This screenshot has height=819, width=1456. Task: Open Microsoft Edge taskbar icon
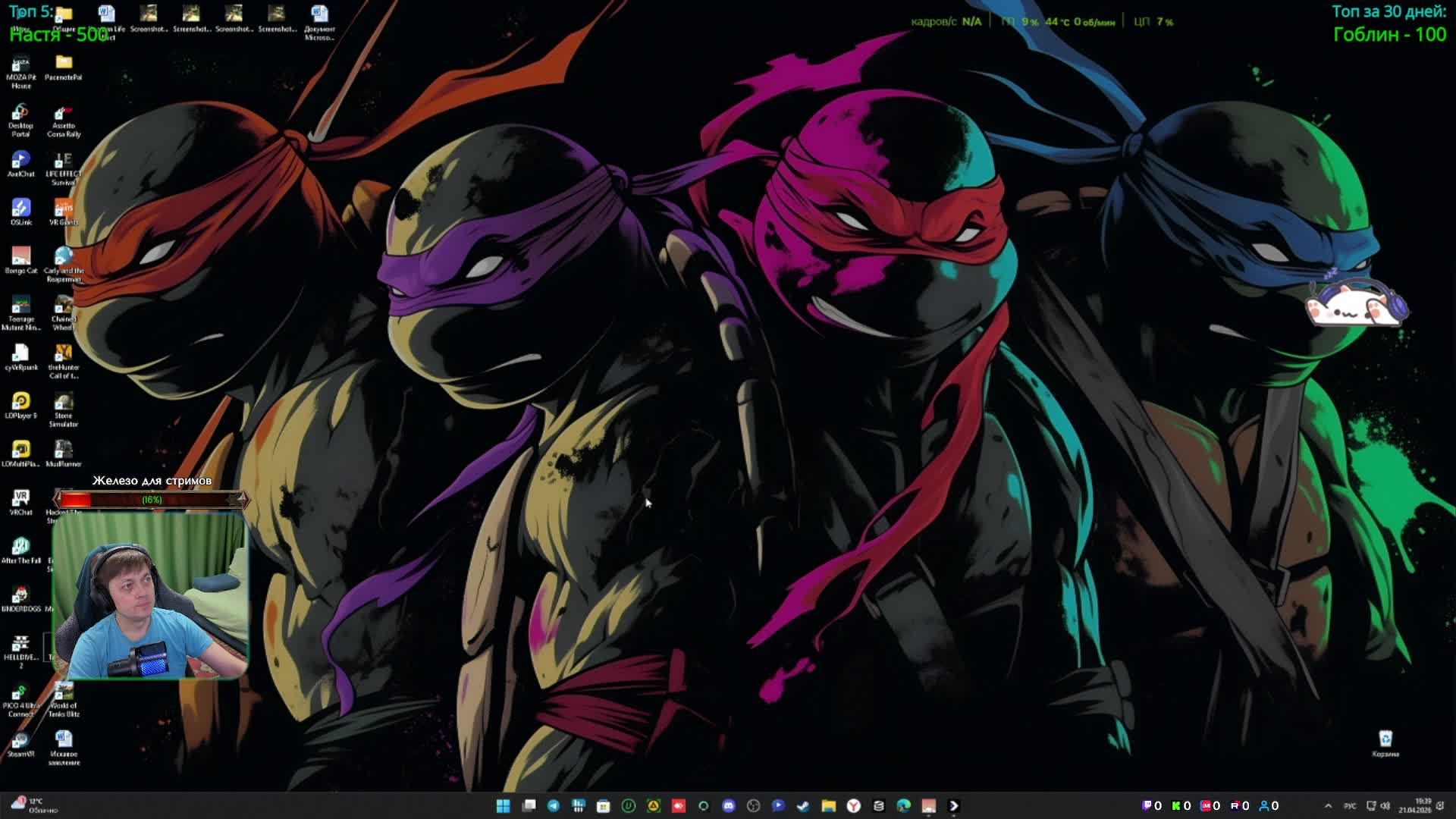coord(903,805)
